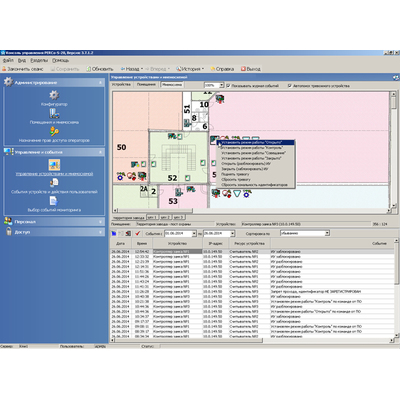Click the controller device icon above room 10
This screenshot has height=400, width=400.
pyautogui.click(x=220, y=99)
